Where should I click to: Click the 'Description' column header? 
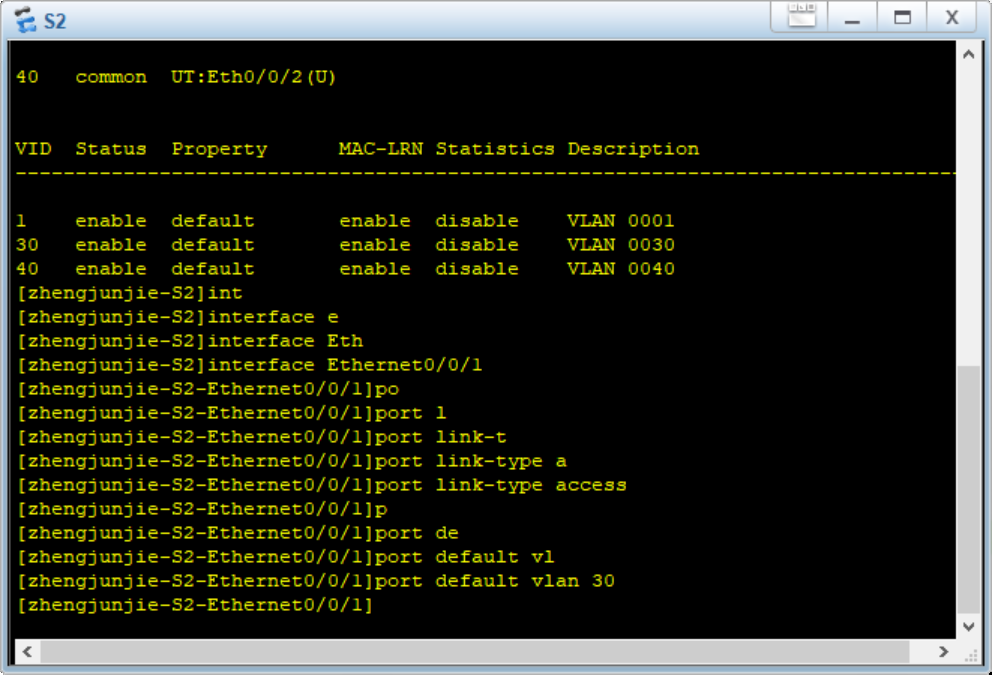pyautogui.click(x=633, y=149)
